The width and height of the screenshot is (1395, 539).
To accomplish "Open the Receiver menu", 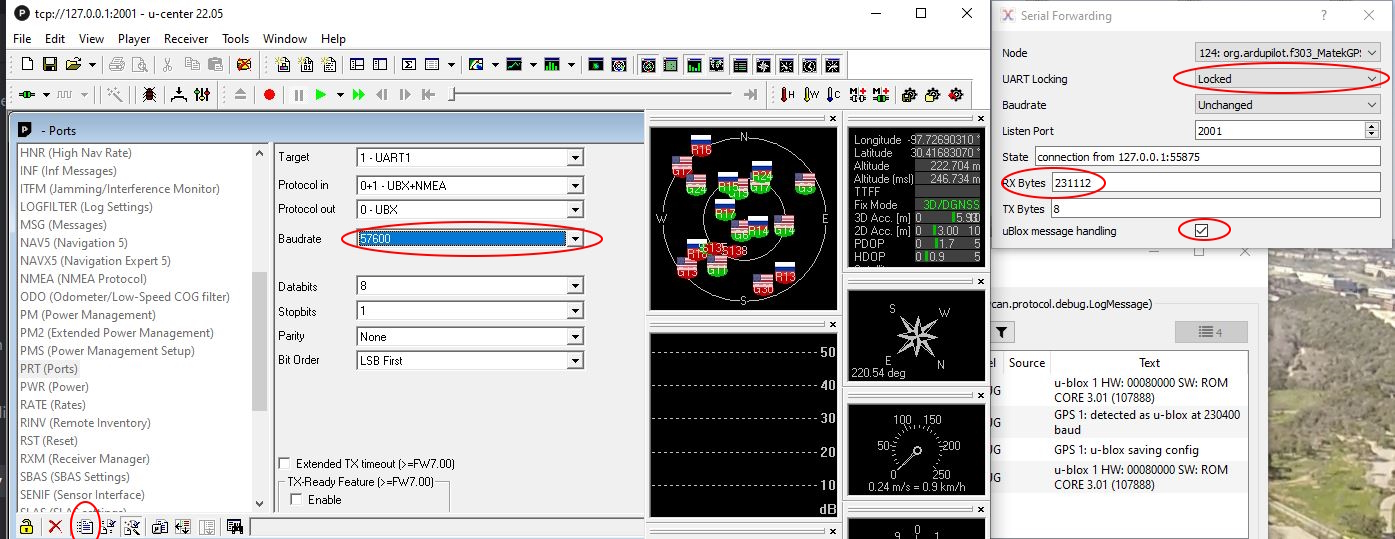I will pyautogui.click(x=186, y=39).
